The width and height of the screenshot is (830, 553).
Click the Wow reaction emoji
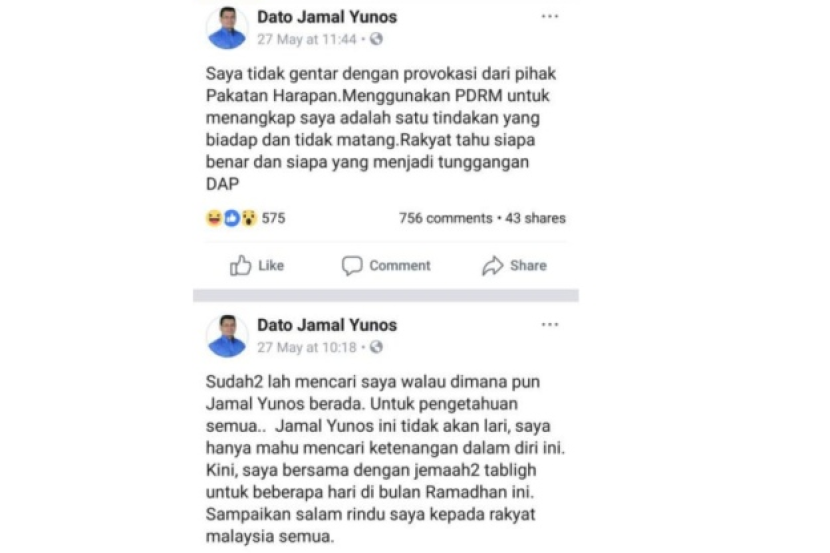249,218
